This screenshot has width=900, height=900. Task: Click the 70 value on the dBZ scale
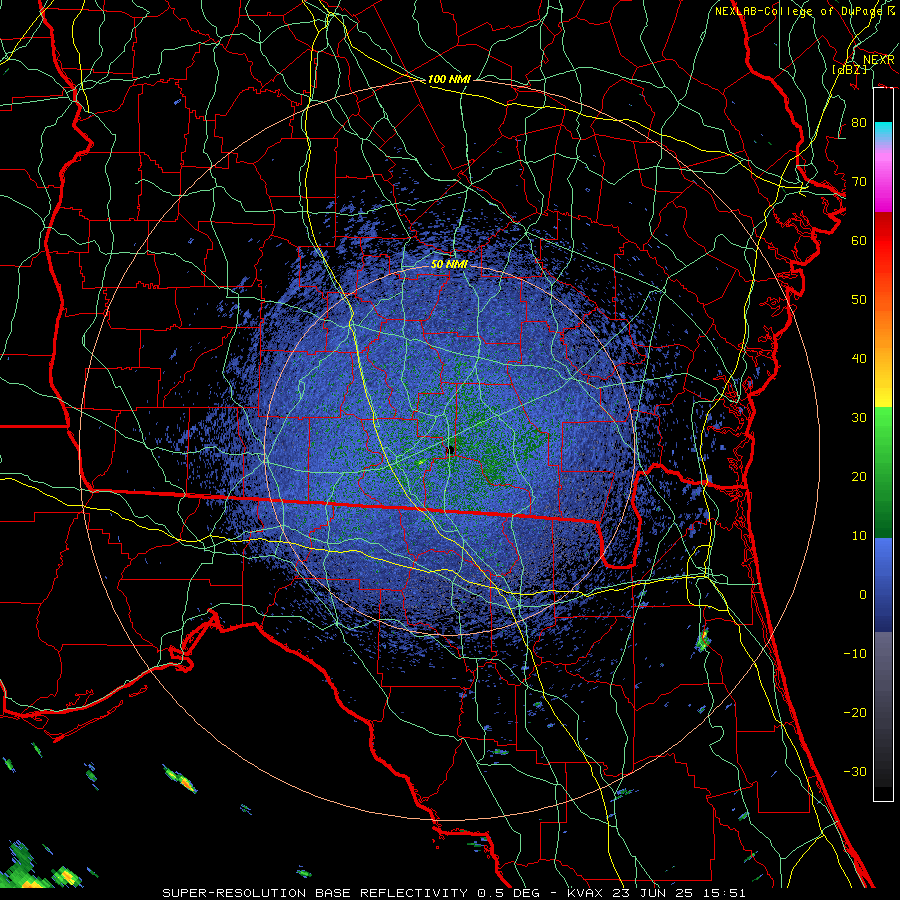tap(859, 182)
